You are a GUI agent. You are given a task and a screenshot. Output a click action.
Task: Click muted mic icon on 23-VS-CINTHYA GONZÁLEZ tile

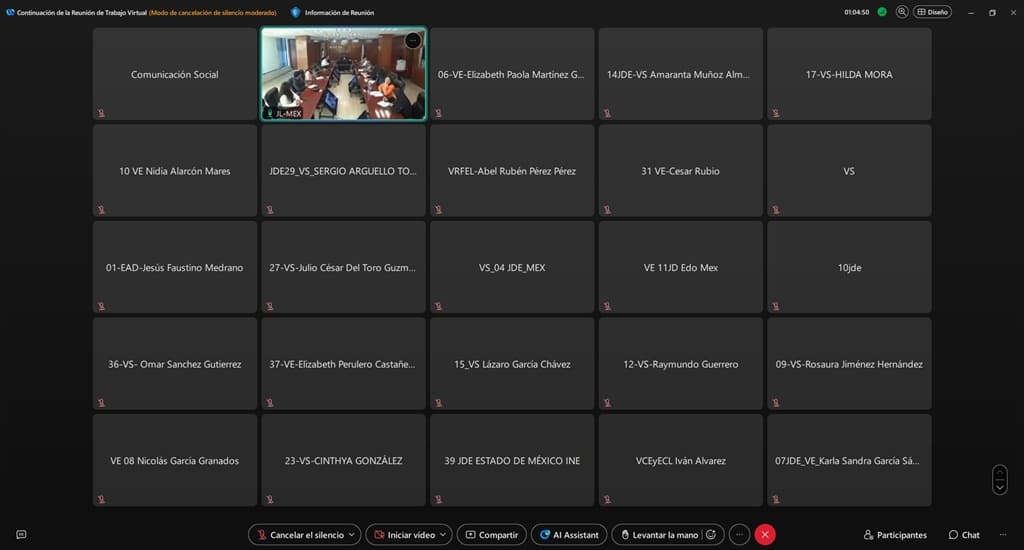270,500
